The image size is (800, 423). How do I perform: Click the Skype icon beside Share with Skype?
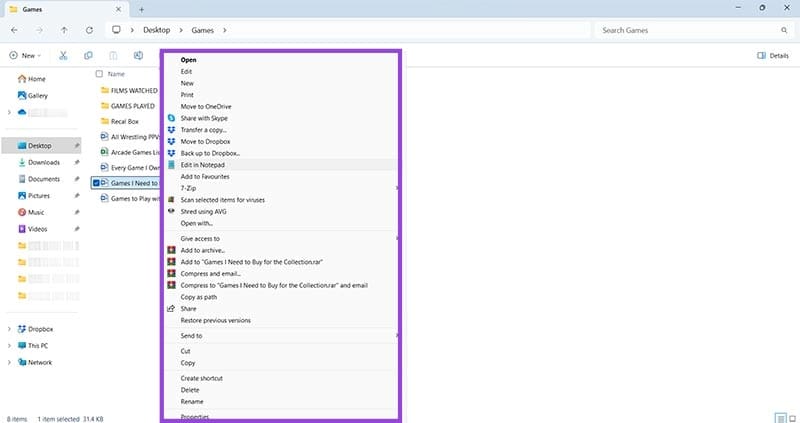(x=171, y=118)
